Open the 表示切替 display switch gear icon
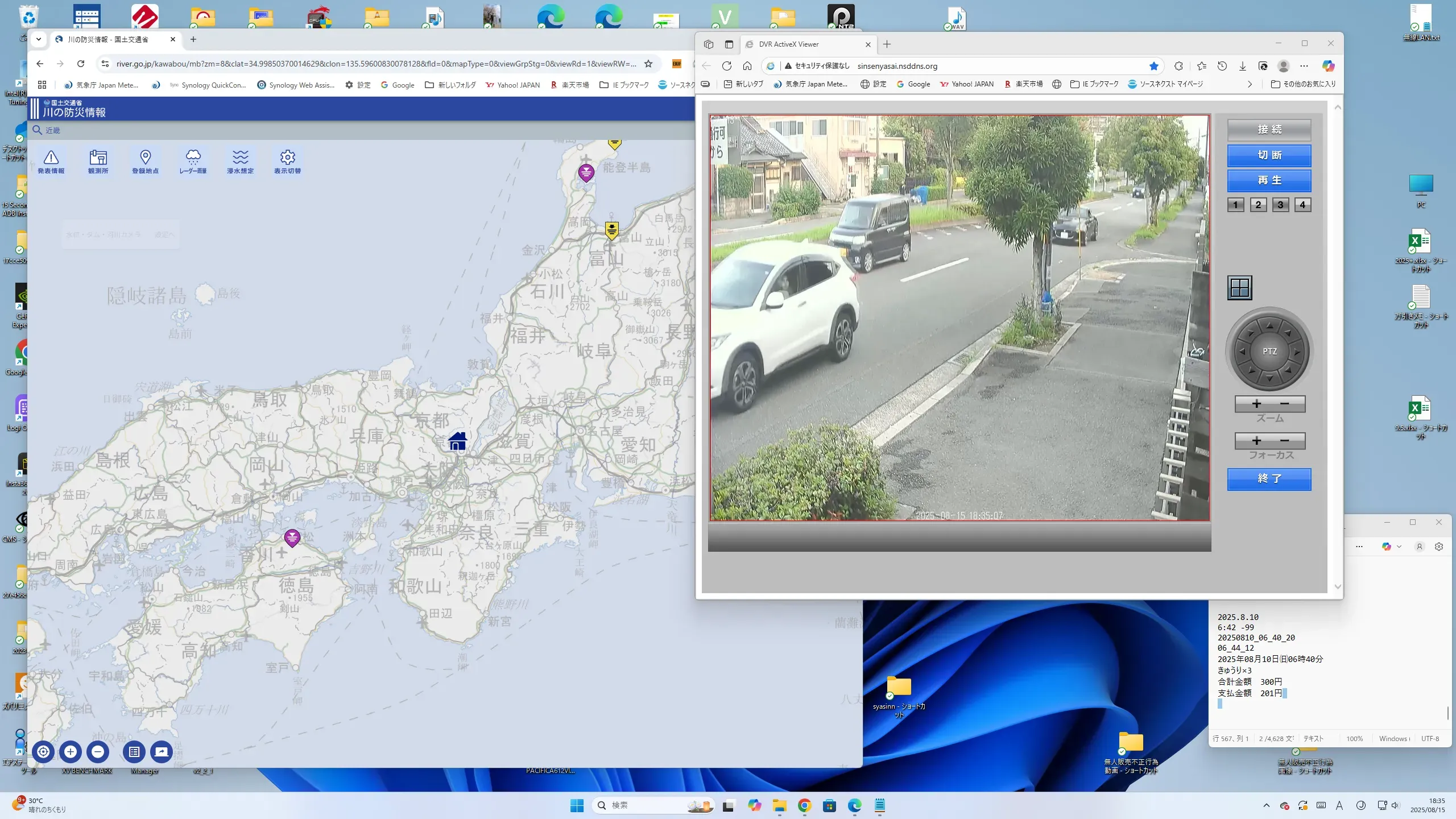This screenshot has width=1456, height=819. [287, 161]
